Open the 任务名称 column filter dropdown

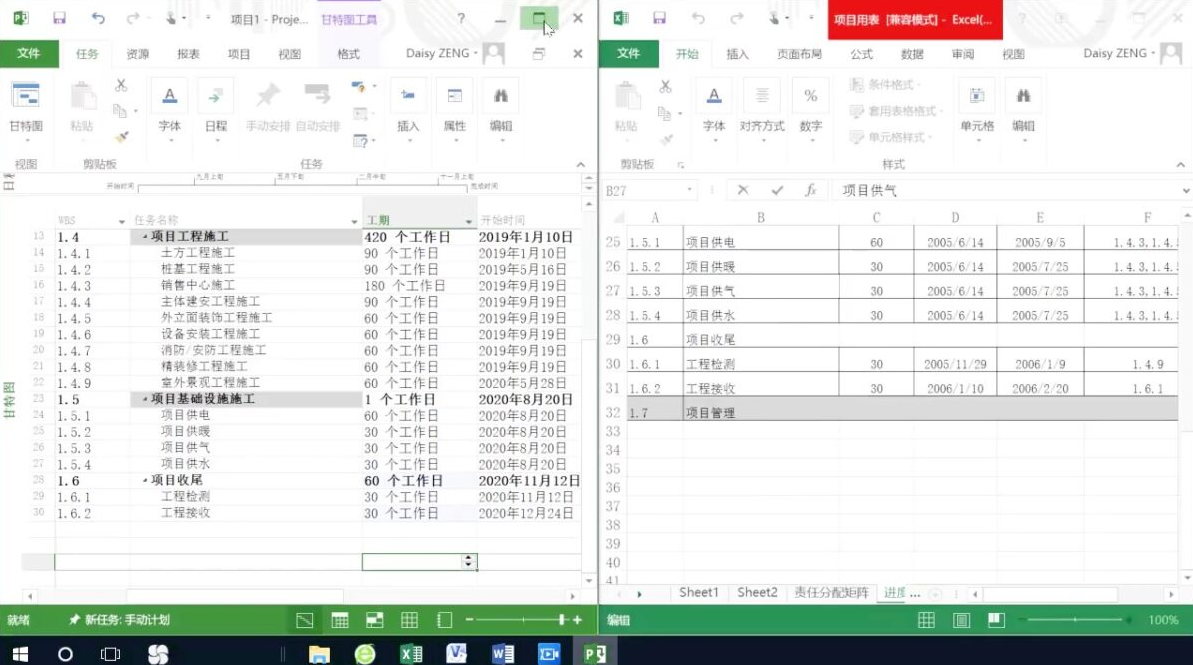[x=354, y=221]
